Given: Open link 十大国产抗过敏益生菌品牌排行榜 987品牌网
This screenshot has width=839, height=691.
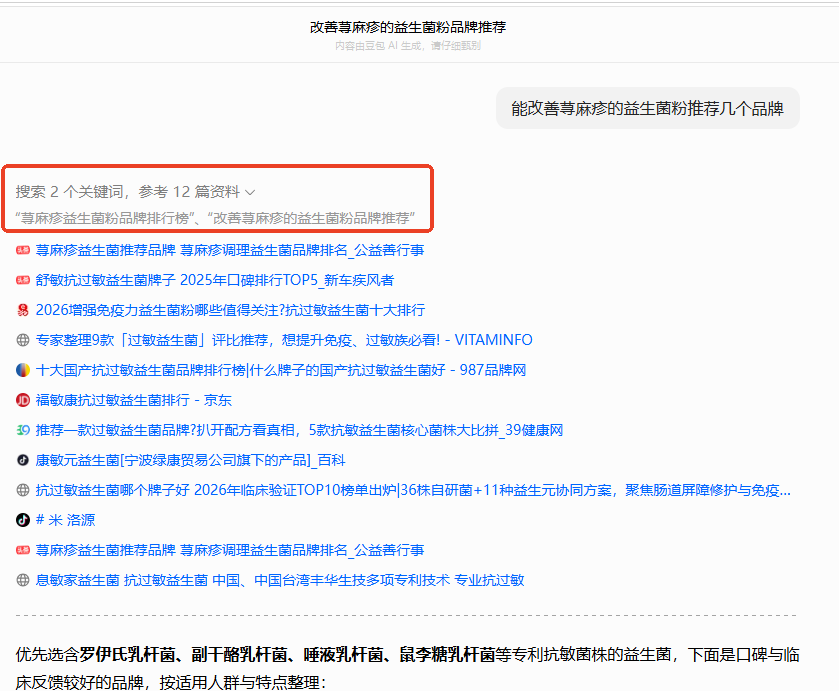Looking at the screenshot, I should pyautogui.click(x=280, y=370).
